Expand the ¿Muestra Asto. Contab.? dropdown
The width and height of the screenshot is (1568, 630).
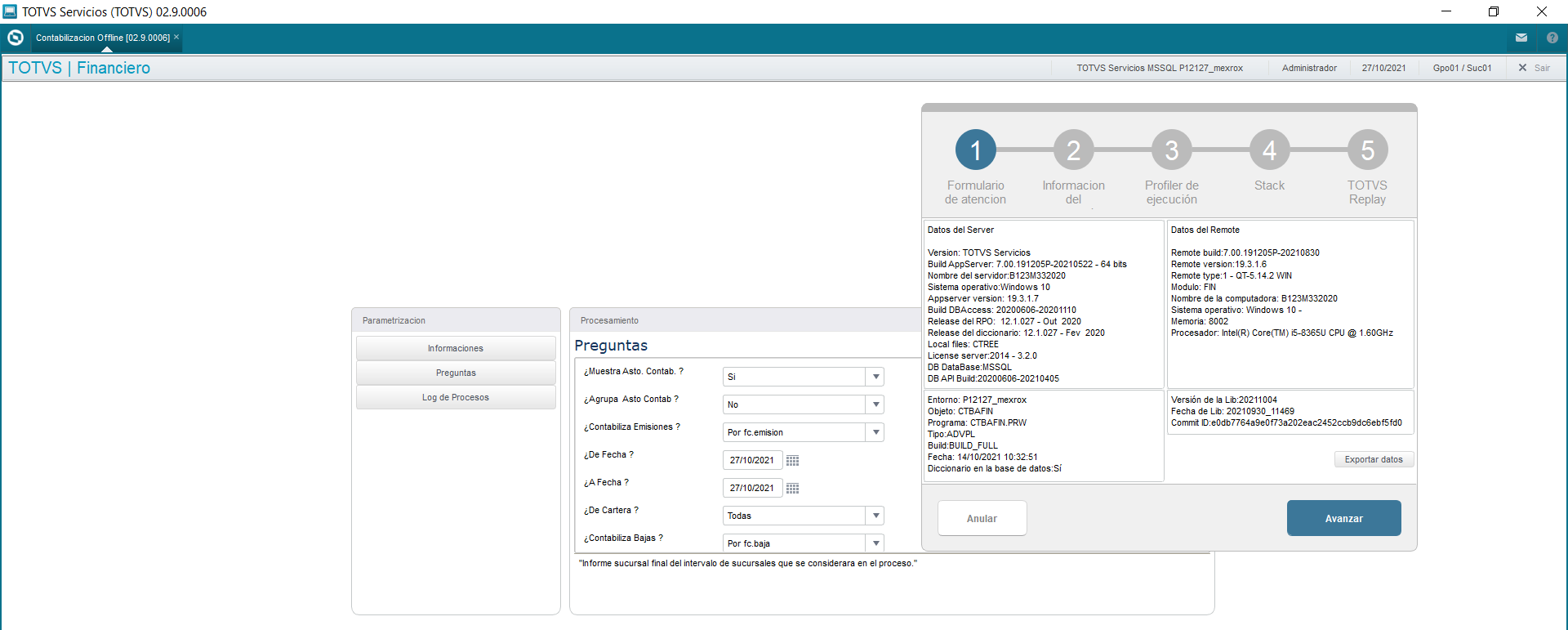coord(875,377)
